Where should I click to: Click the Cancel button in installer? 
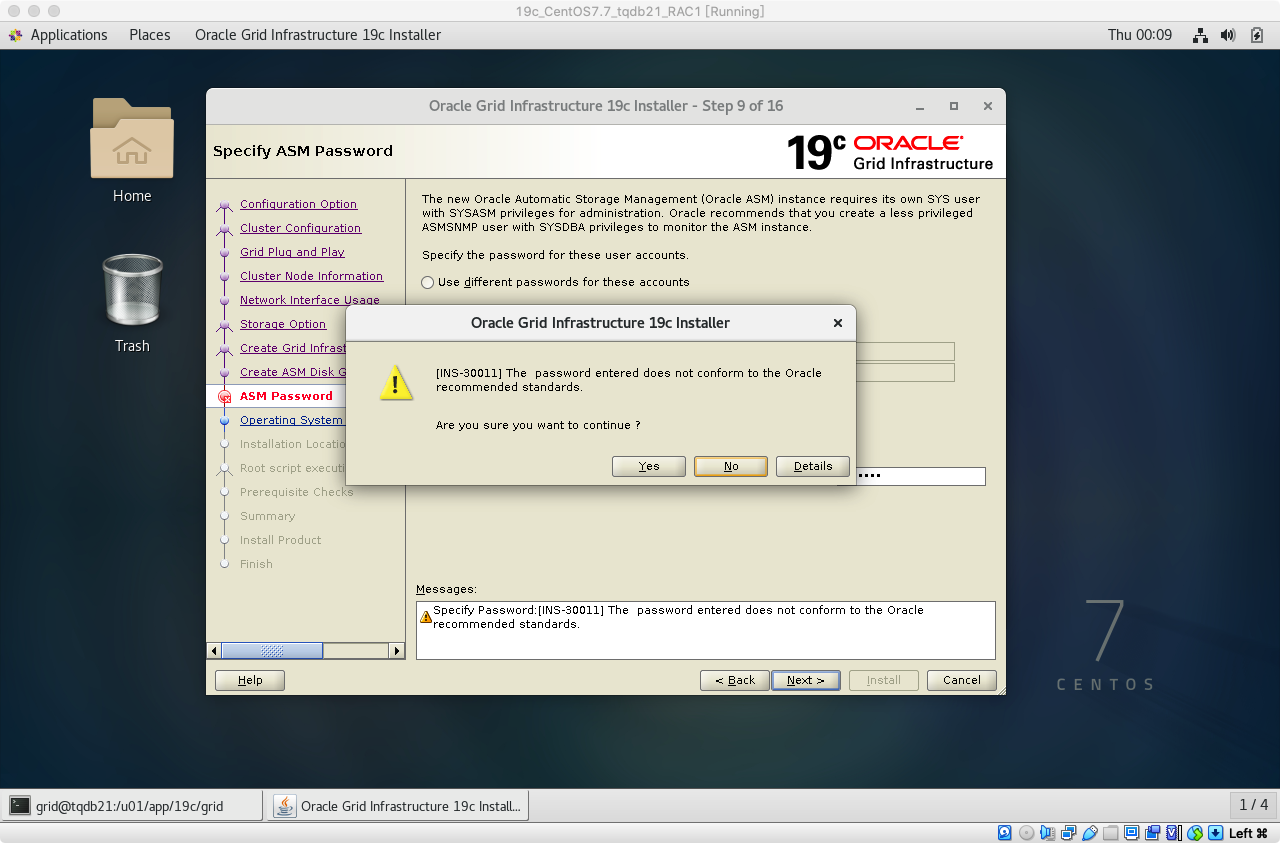coord(962,680)
